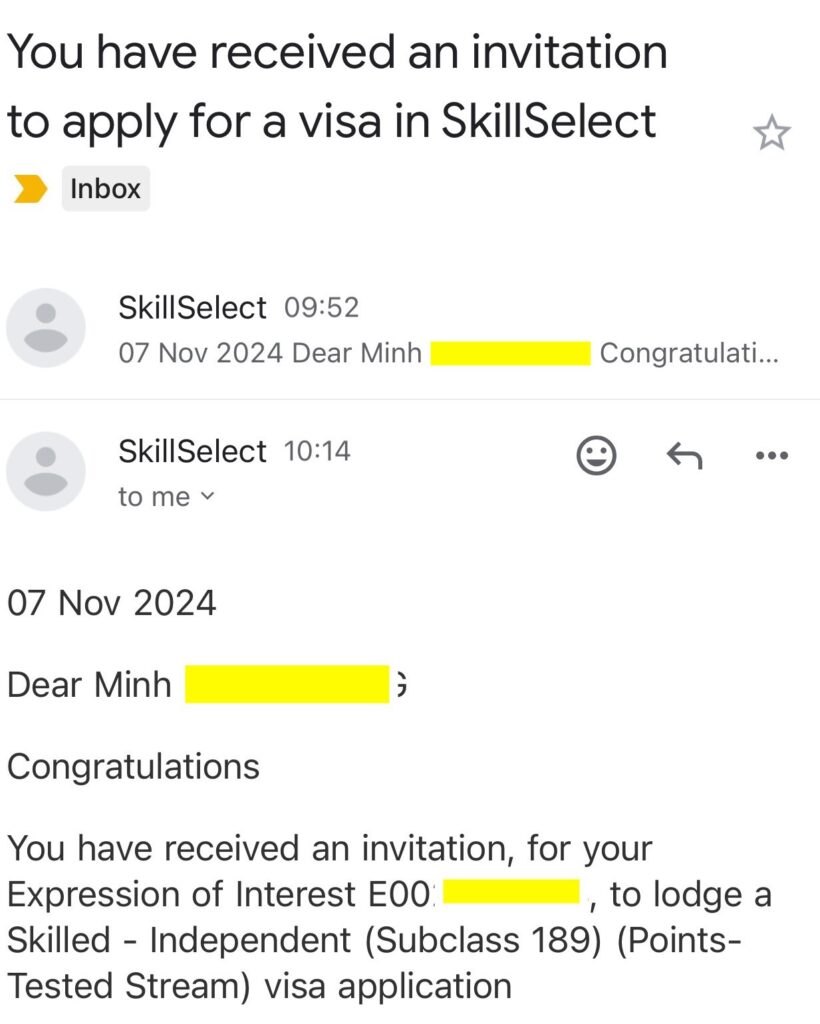Tap SkillSelect sender name at 09:52
The image size is (820, 1024).
tap(192, 307)
